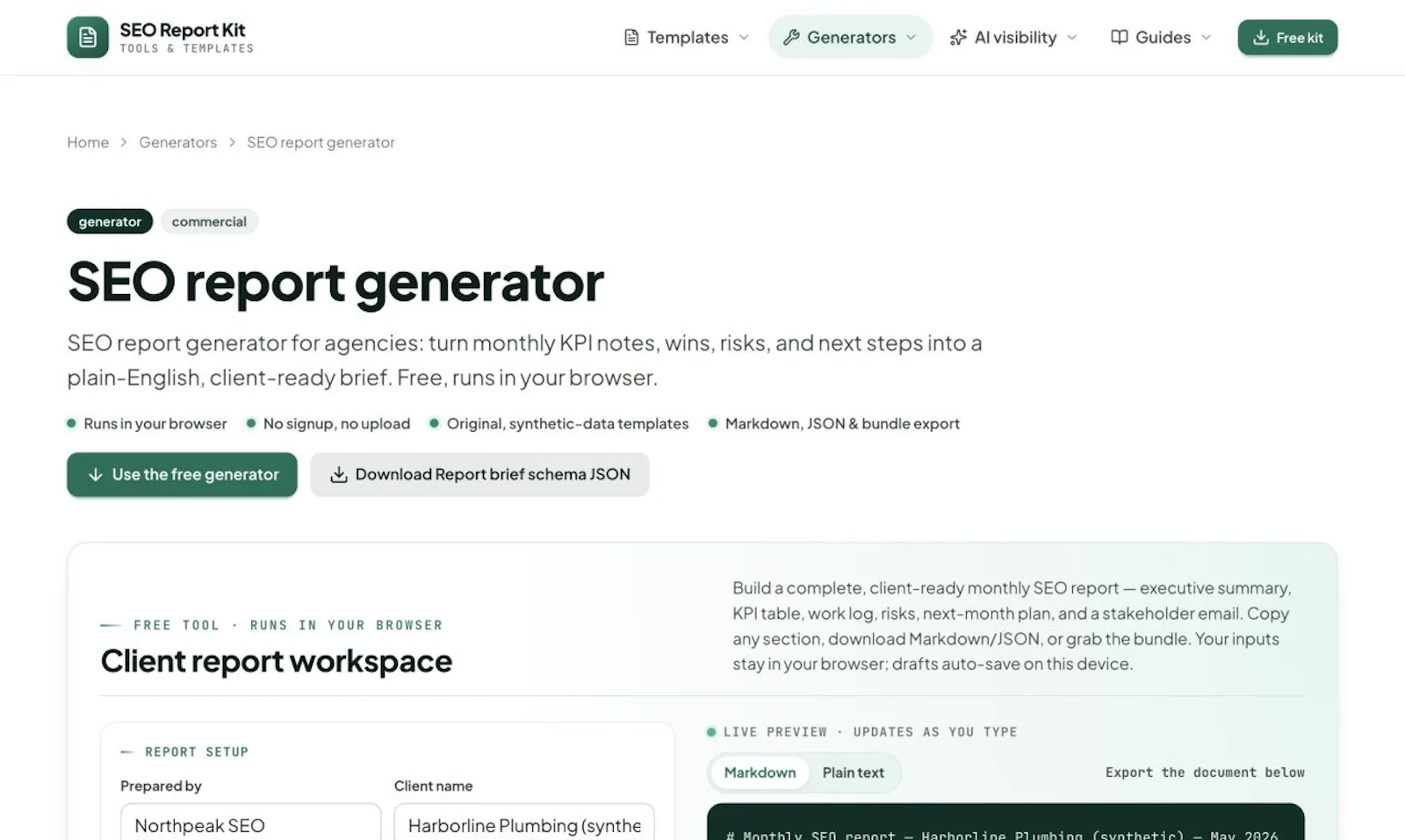Viewport: 1405px width, 840px height.
Task: Focus the Client name input field
Action: (x=524, y=822)
